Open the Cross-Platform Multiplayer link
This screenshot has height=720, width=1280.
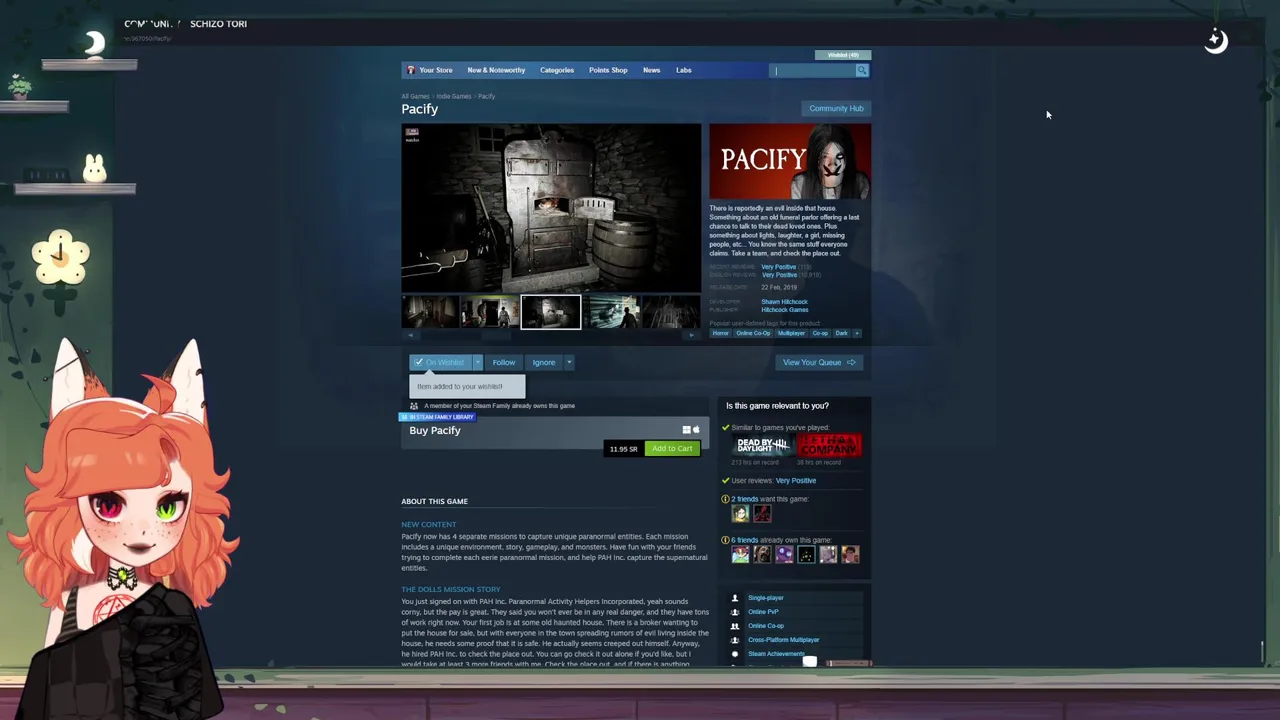click(783, 640)
